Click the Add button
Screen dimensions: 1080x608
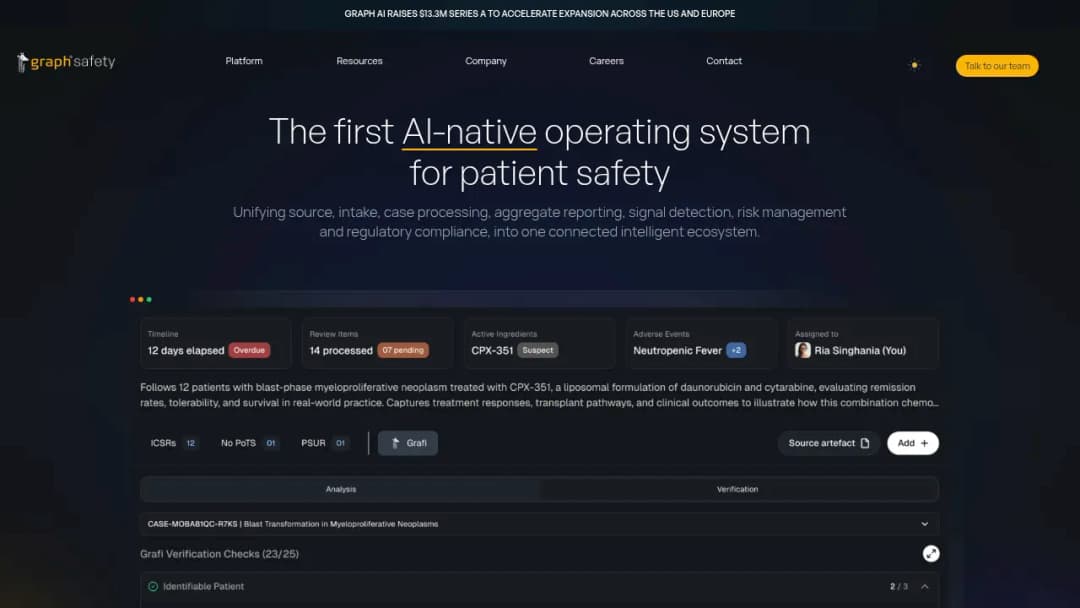pyautogui.click(x=913, y=443)
